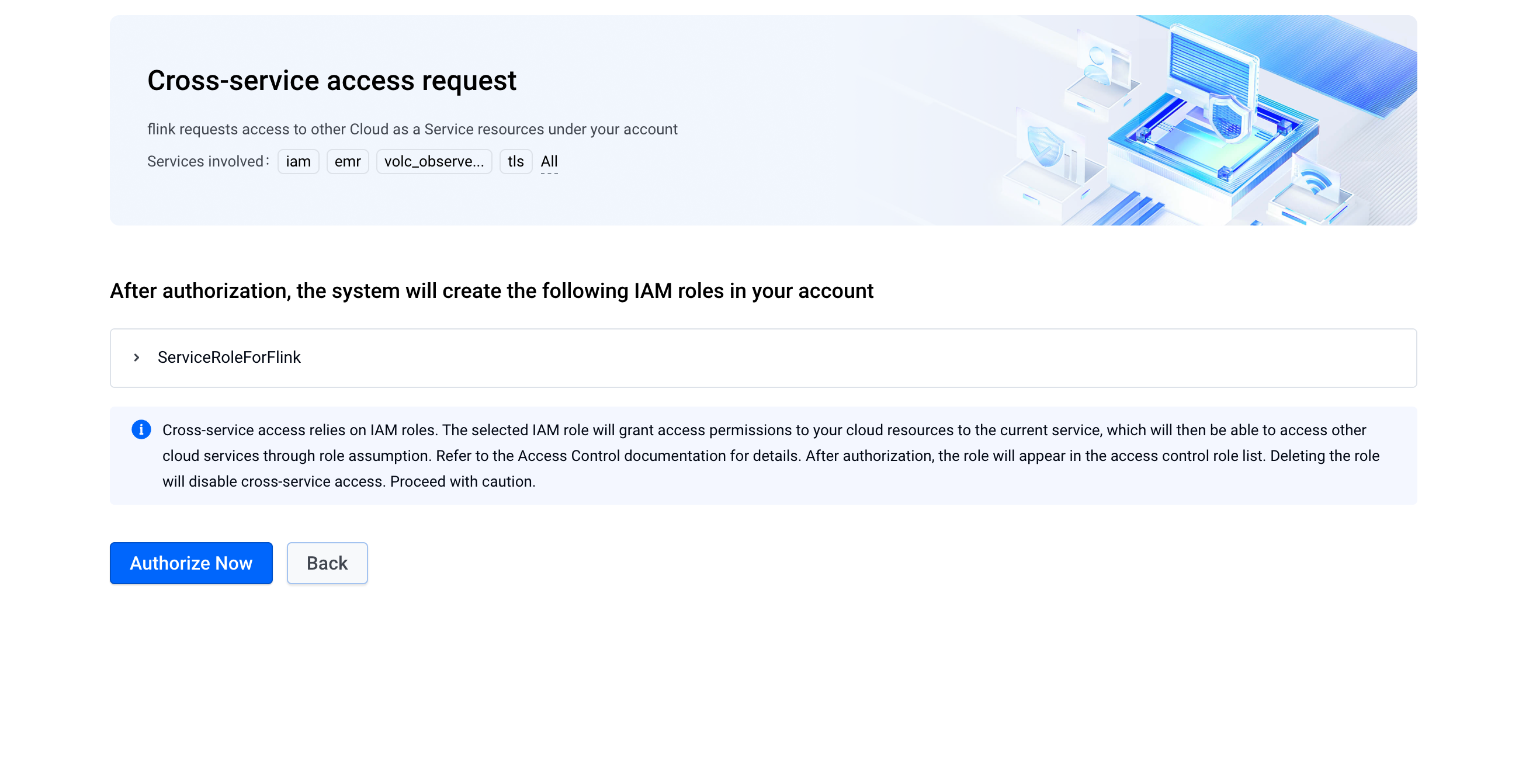Click the Authorize Now button
The width and height of the screenshot is (1519, 784).
point(191,563)
